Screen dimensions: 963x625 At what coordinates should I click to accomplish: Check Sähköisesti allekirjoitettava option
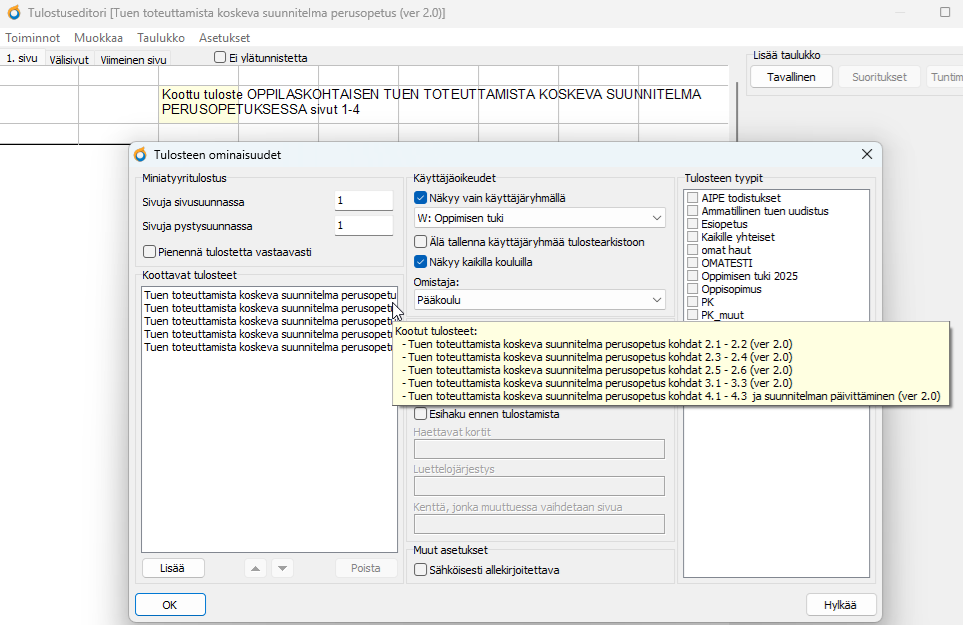click(420, 570)
